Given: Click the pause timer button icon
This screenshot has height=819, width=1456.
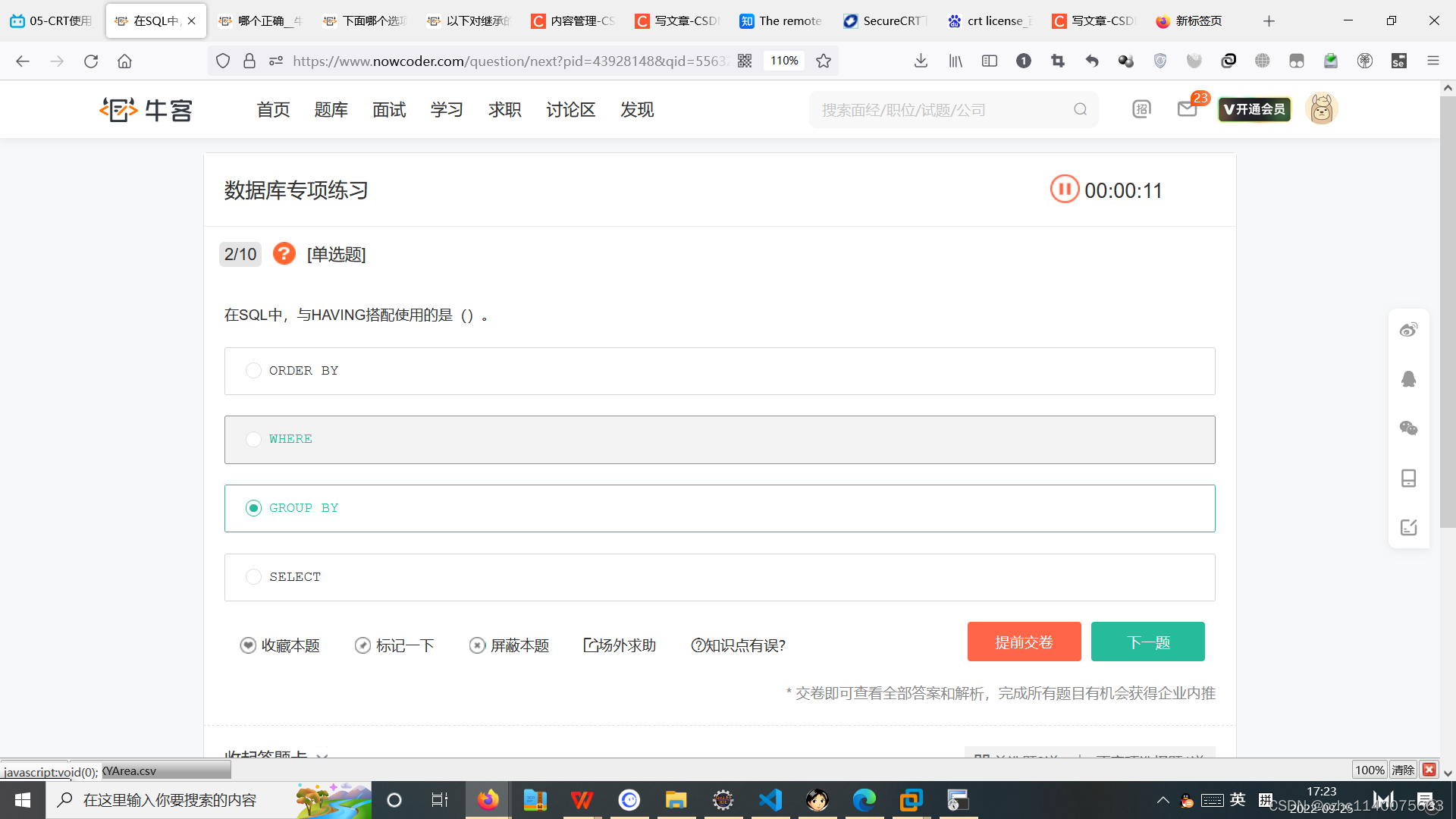Looking at the screenshot, I should pos(1063,190).
